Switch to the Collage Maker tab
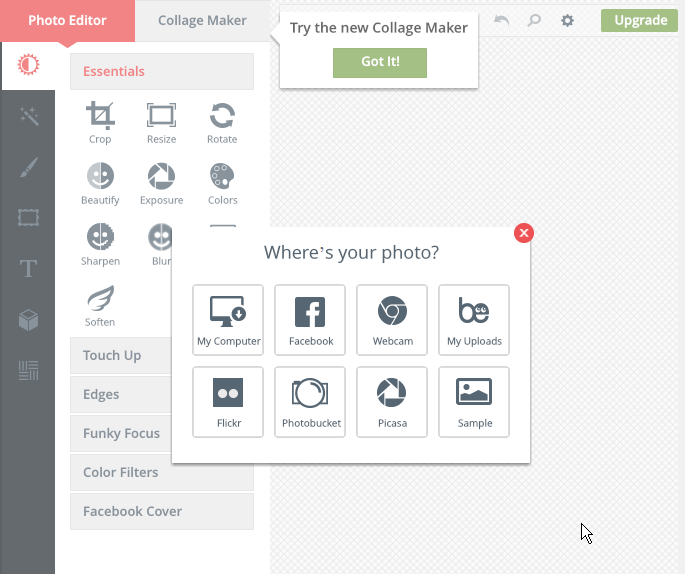The height and width of the screenshot is (574, 685). (x=202, y=21)
